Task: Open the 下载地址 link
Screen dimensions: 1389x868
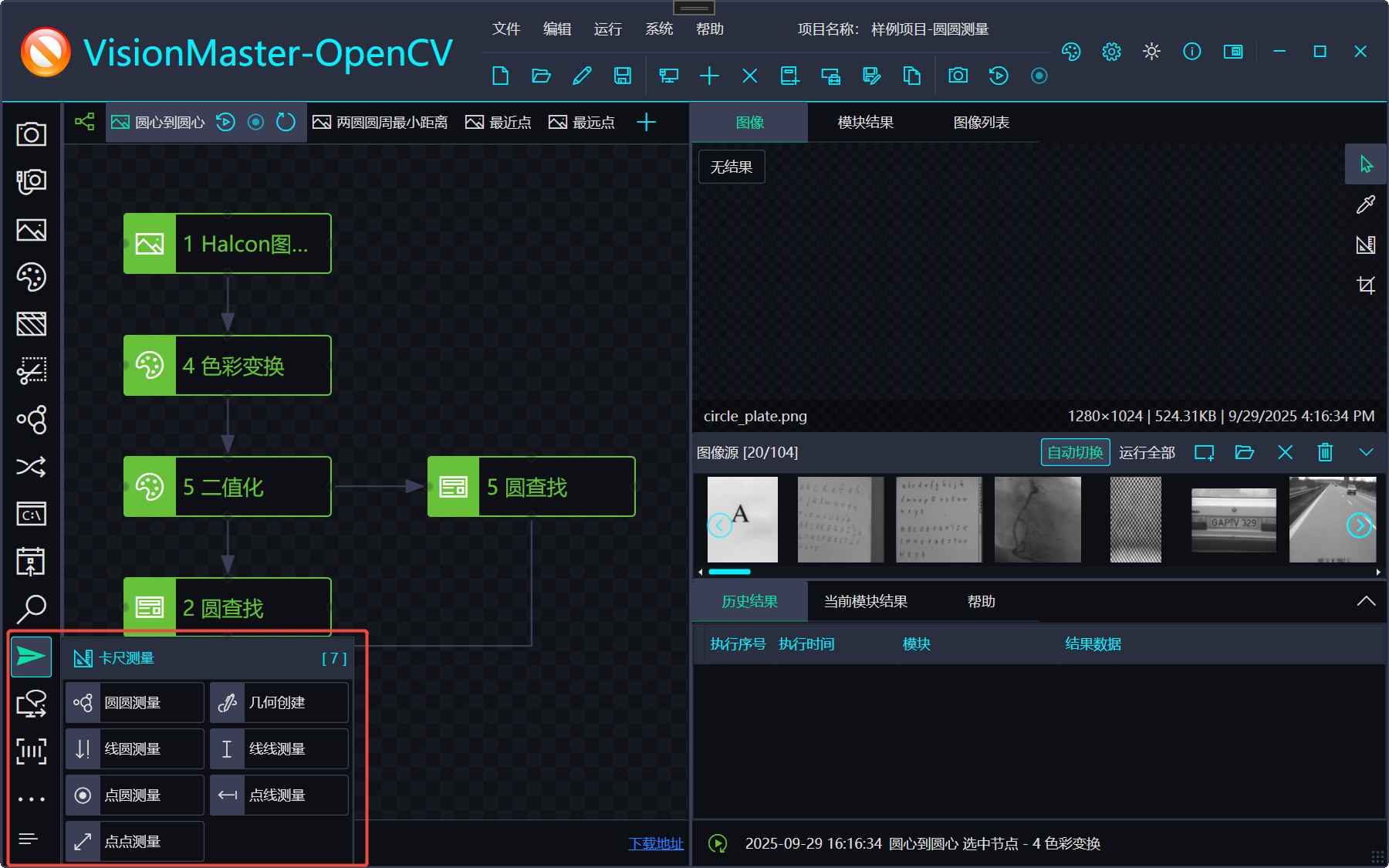Action: point(656,843)
